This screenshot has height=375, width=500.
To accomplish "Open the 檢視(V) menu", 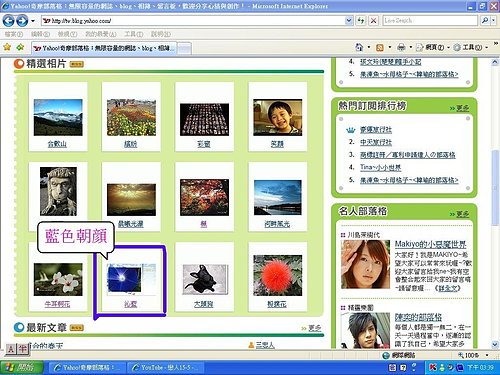I will pyautogui.click(x=67, y=34).
